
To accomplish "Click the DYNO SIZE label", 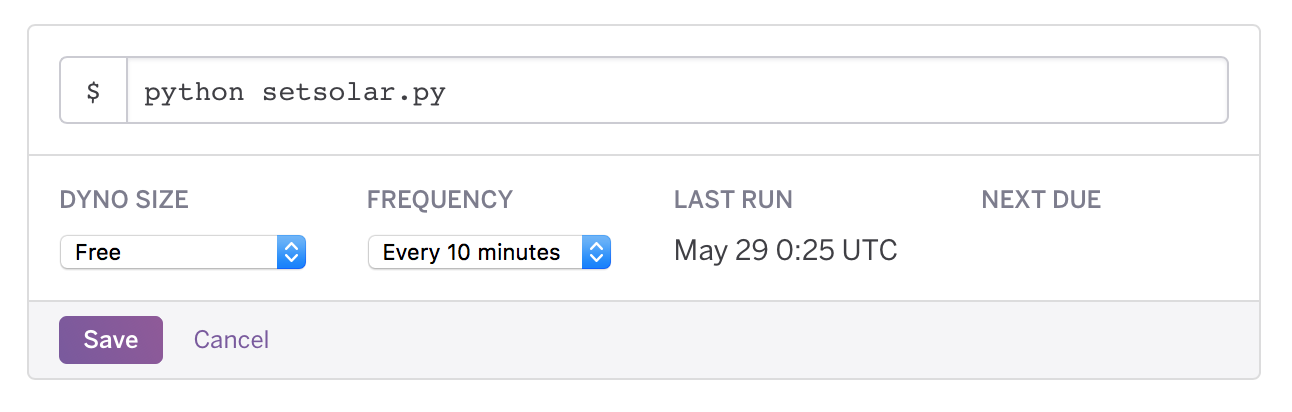I will tap(124, 200).
